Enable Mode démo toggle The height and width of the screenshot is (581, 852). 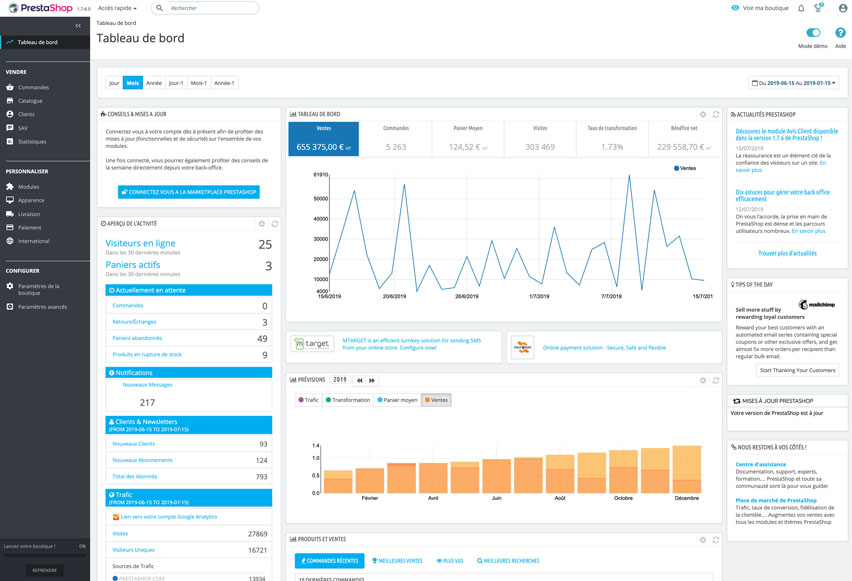tap(813, 31)
